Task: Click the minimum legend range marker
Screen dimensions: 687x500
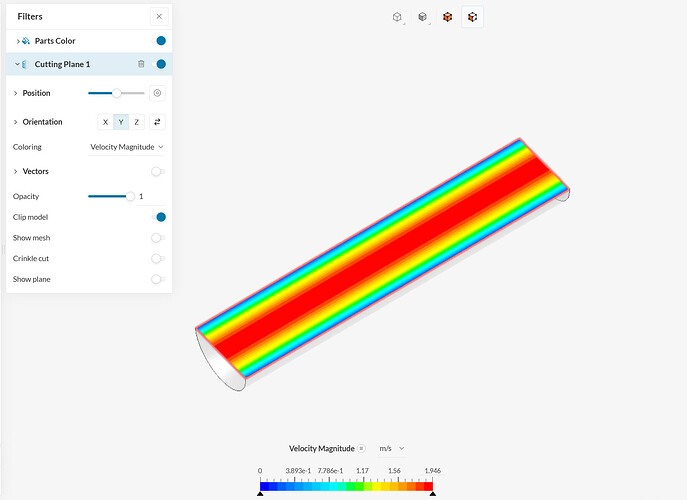Action: [x=260, y=493]
